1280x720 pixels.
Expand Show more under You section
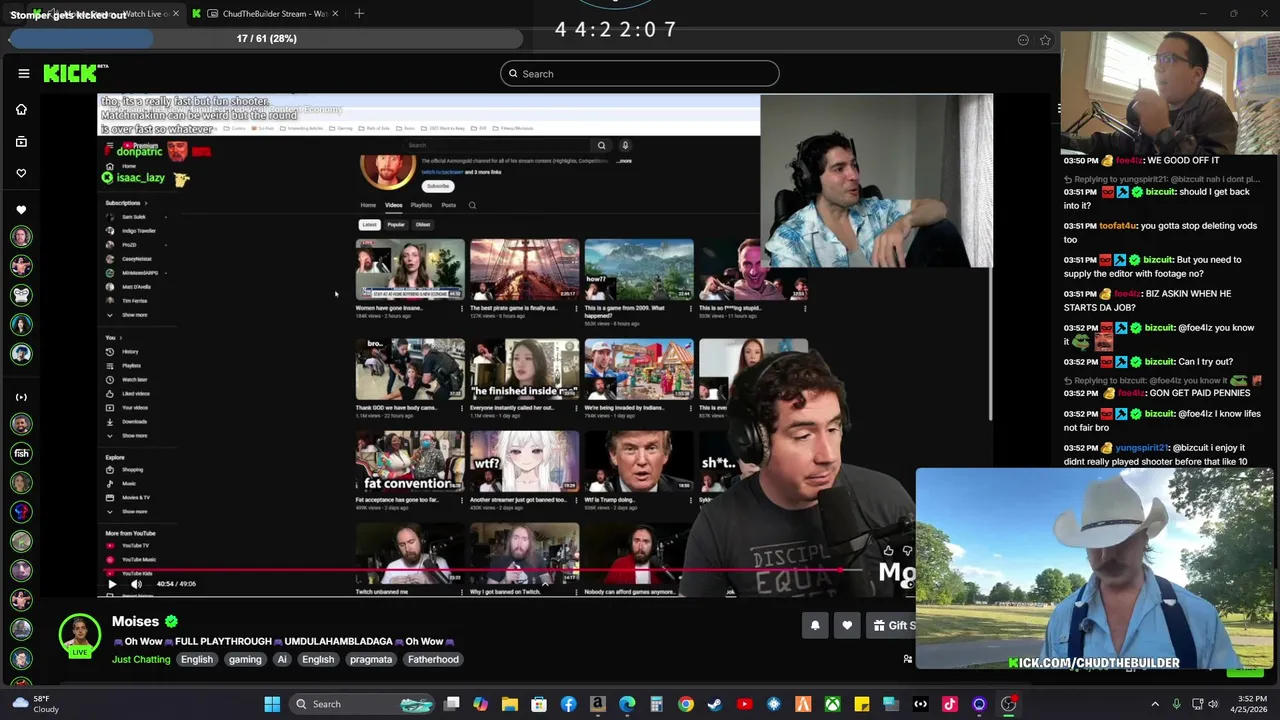point(134,435)
